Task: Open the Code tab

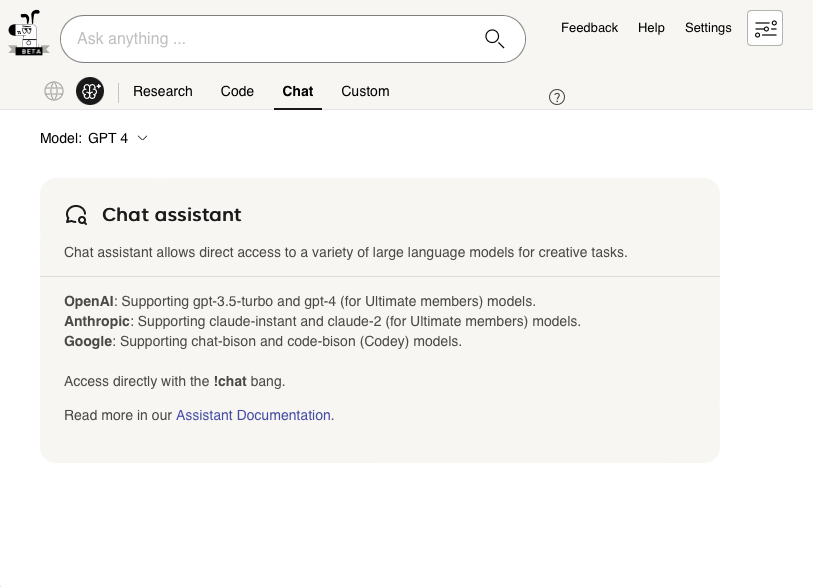Action: pos(237,91)
